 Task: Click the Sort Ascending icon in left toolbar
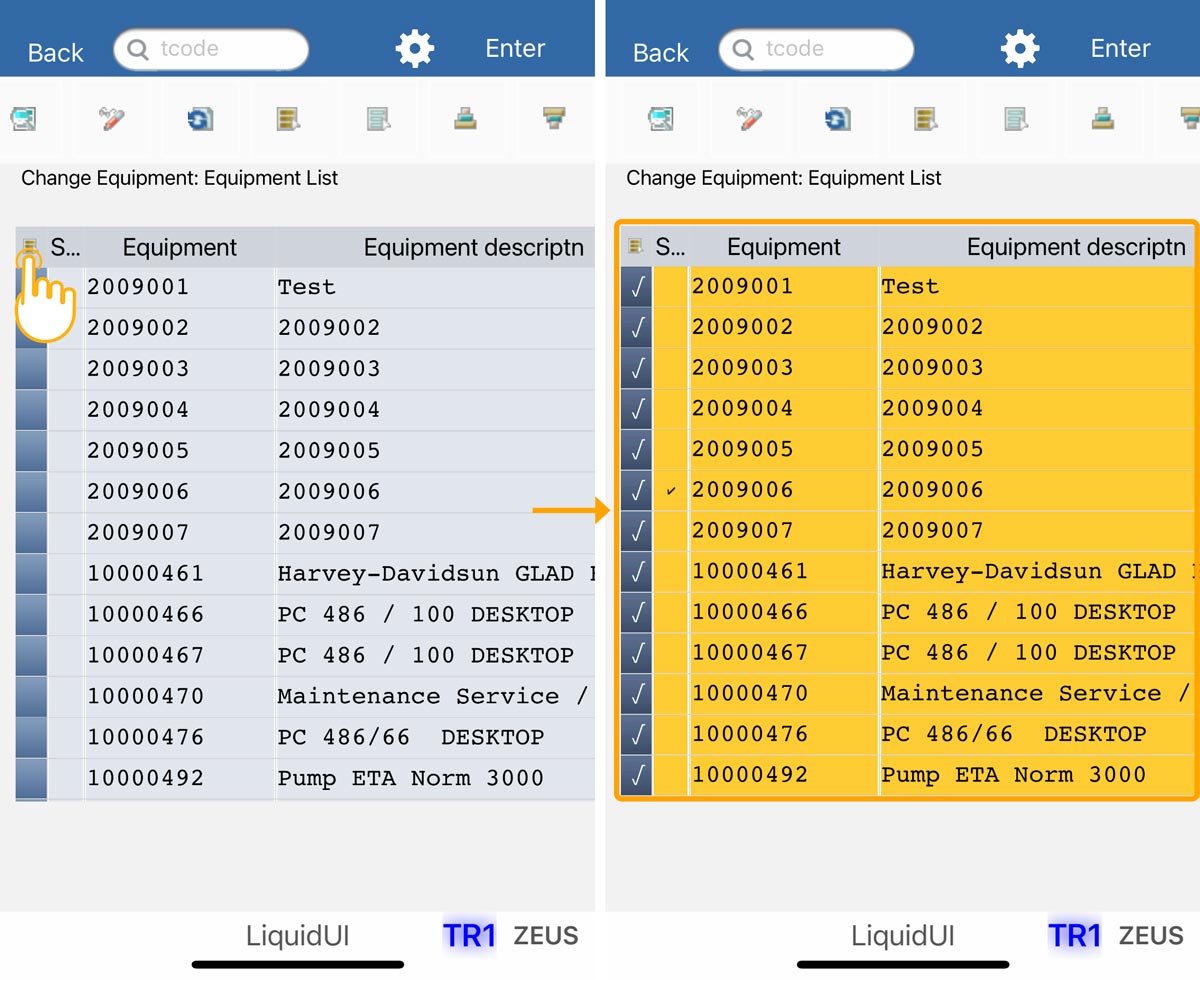point(464,119)
